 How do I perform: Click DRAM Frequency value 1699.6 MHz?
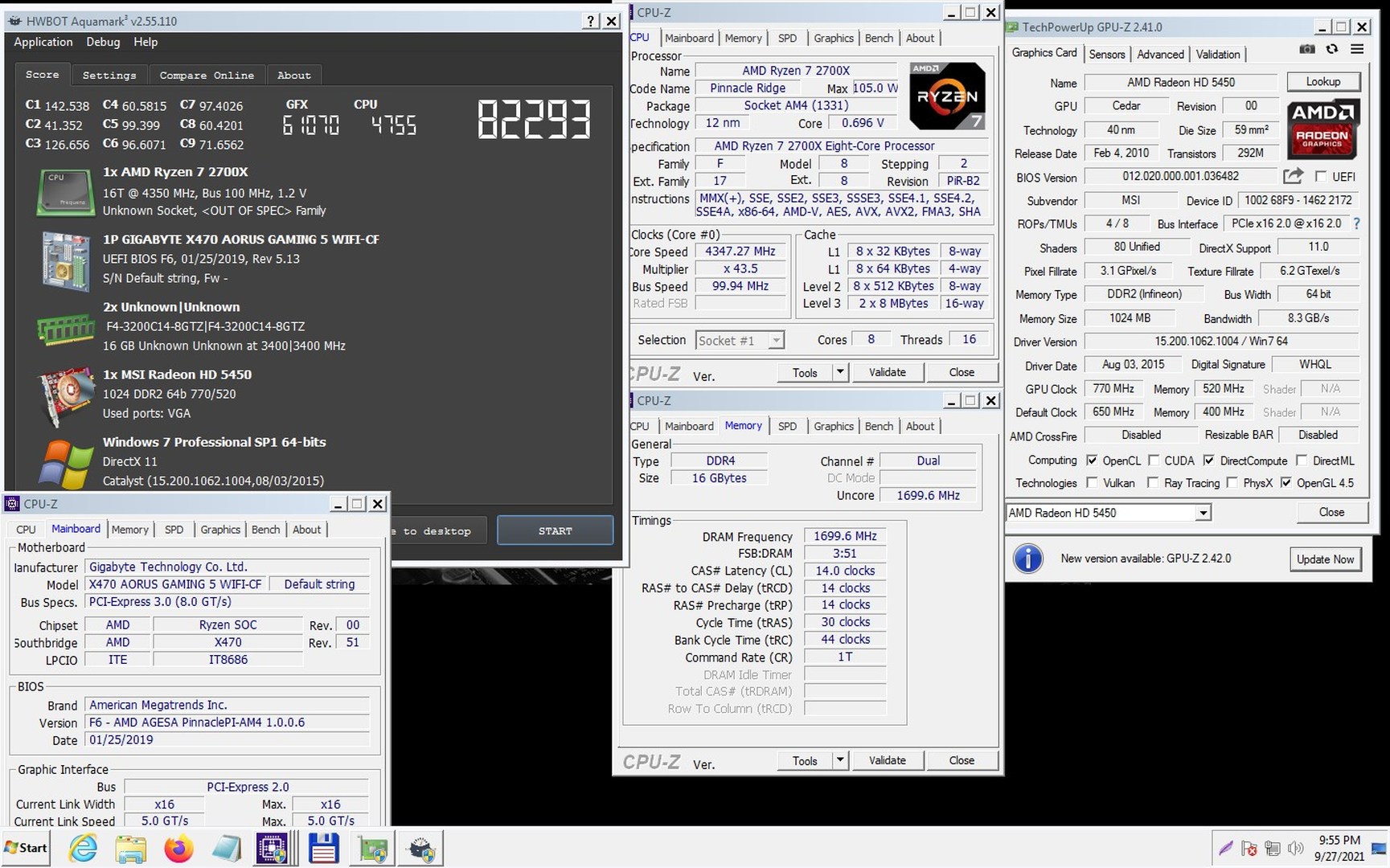845,536
